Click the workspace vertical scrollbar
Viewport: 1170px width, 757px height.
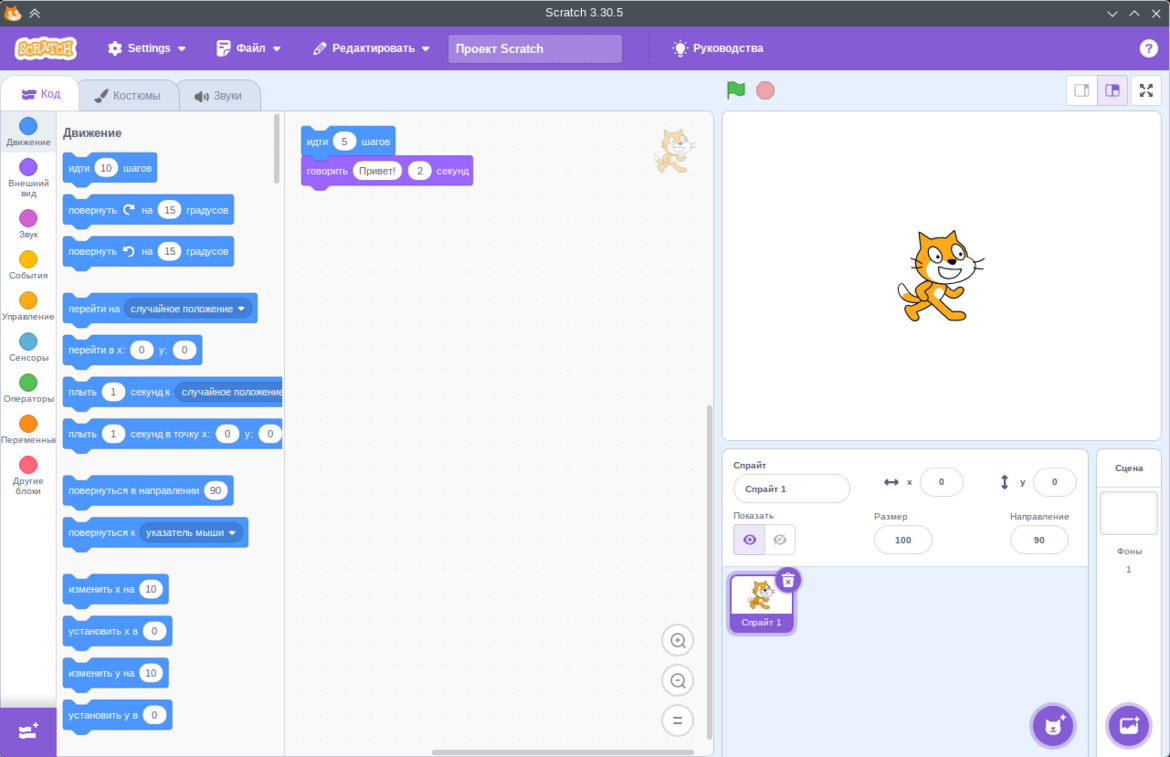pos(709,572)
